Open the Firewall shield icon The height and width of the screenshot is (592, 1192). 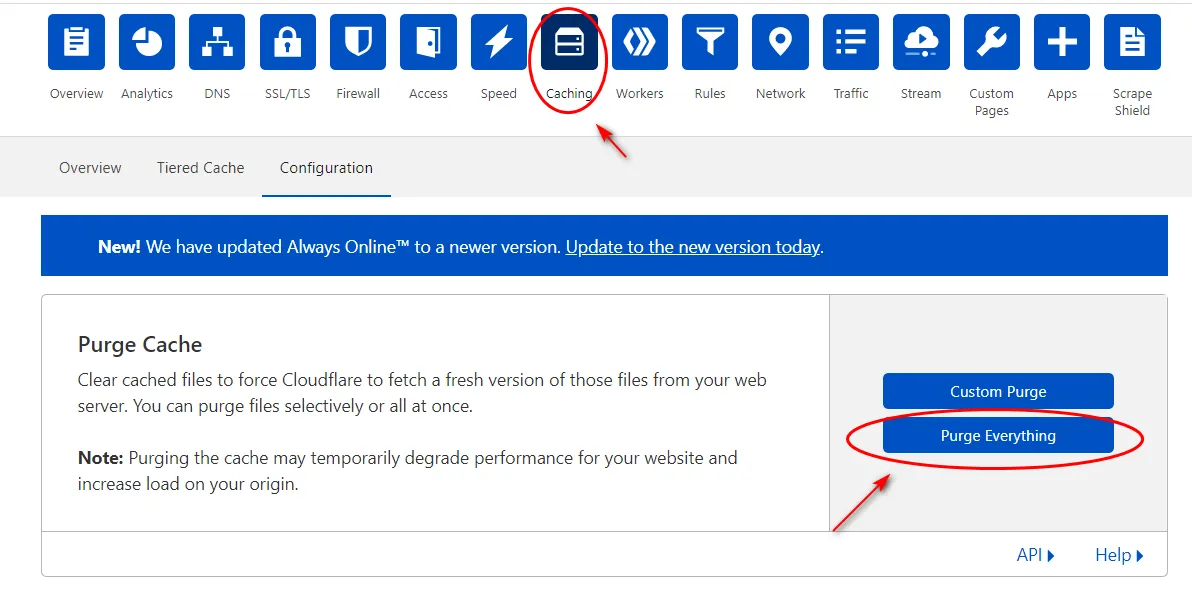(x=358, y=42)
